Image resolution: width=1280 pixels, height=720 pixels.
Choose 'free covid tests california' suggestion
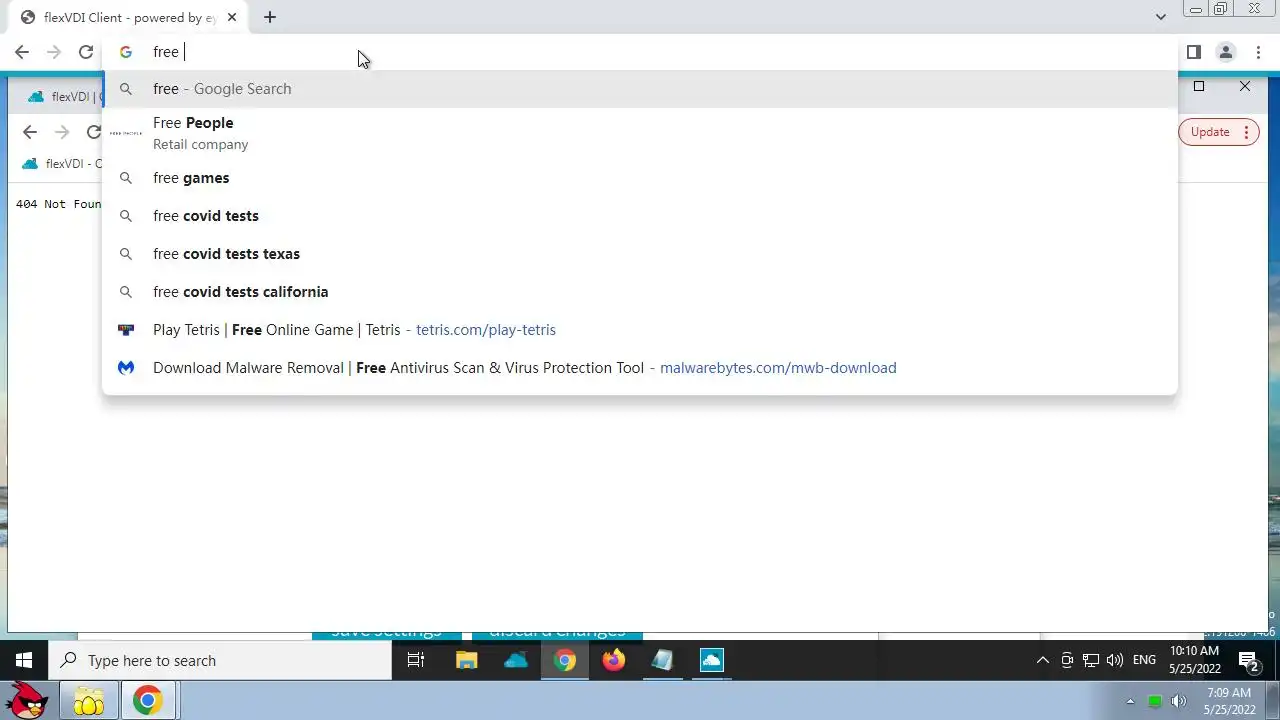click(x=640, y=292)
